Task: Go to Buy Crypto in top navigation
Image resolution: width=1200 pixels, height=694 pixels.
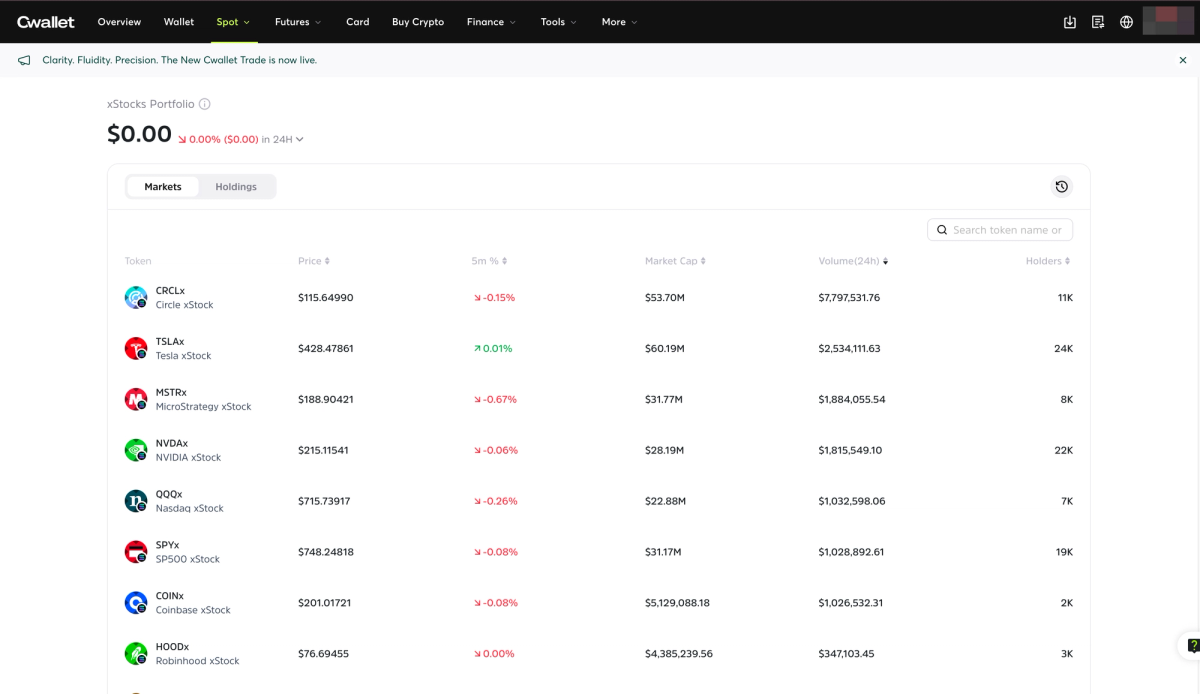Action: coord(418,22)
